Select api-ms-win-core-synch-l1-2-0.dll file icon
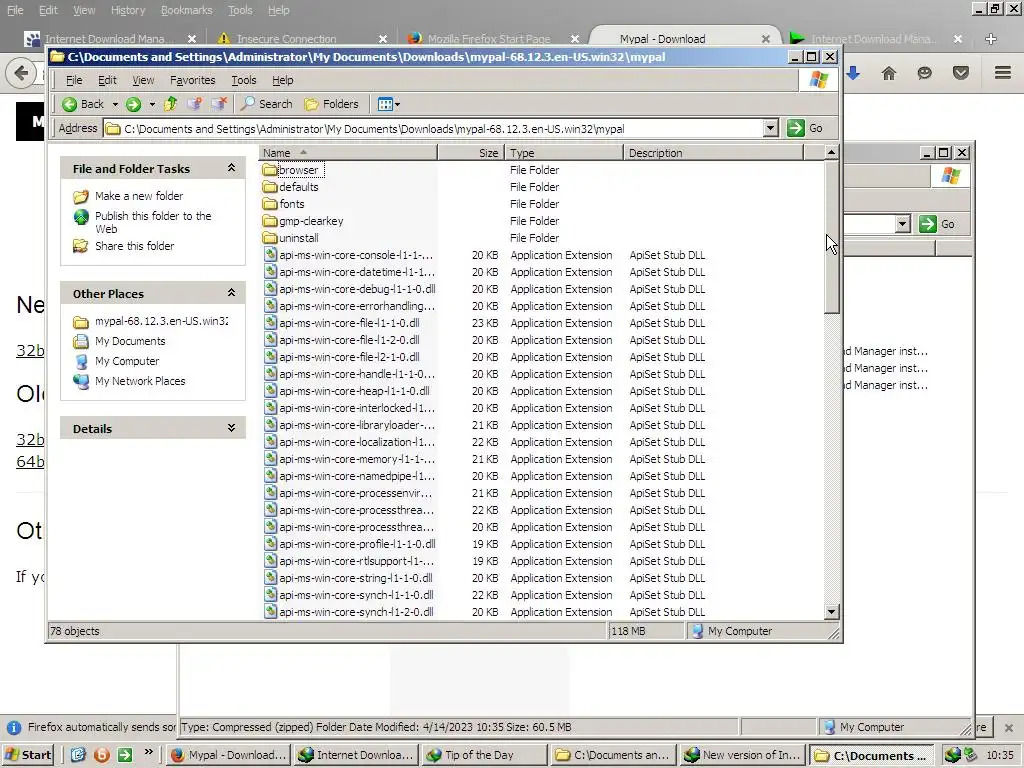1024x768 pixels. 270,612
